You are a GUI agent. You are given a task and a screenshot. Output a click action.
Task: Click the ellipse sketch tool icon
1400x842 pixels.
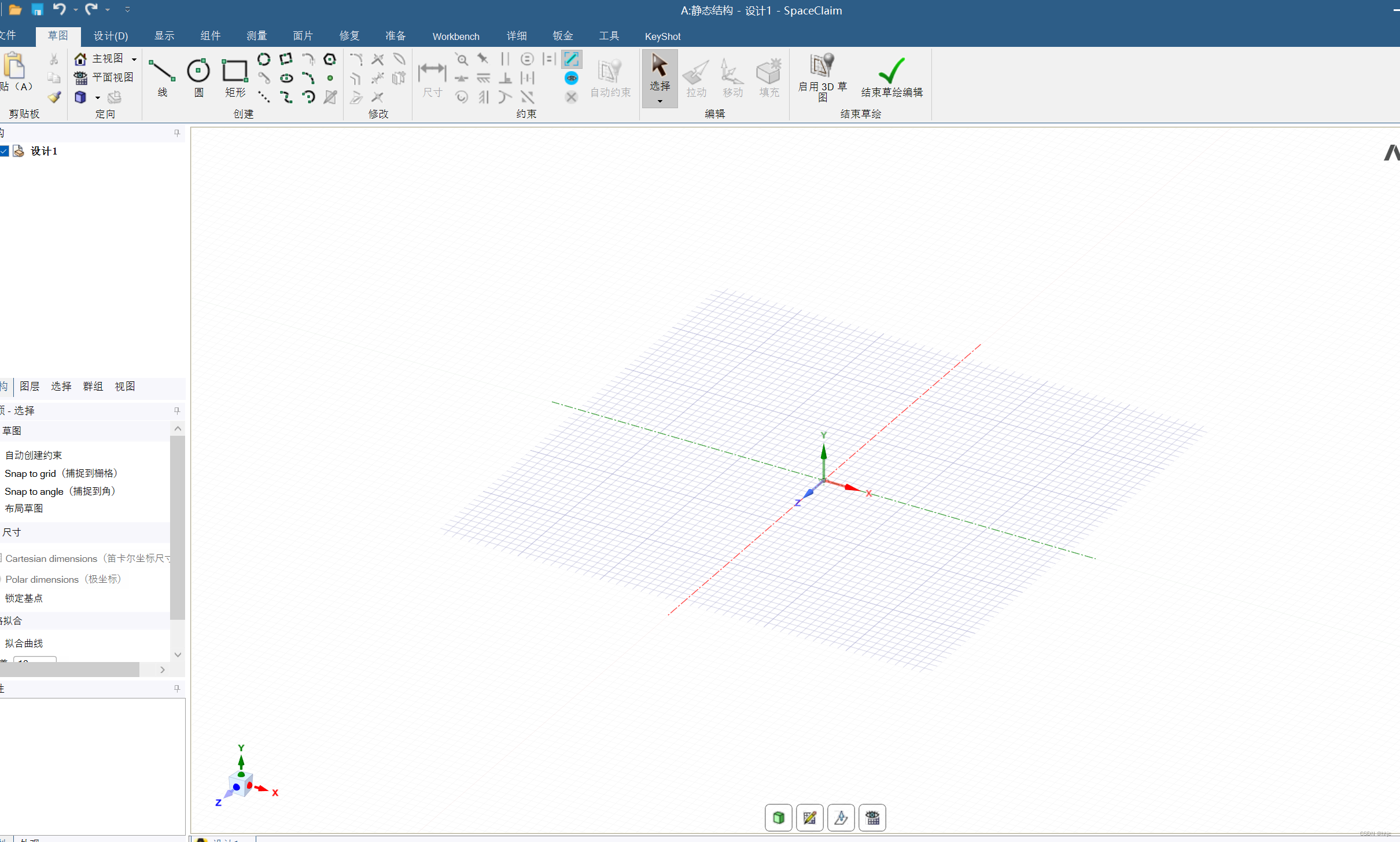tap(286, 78)
